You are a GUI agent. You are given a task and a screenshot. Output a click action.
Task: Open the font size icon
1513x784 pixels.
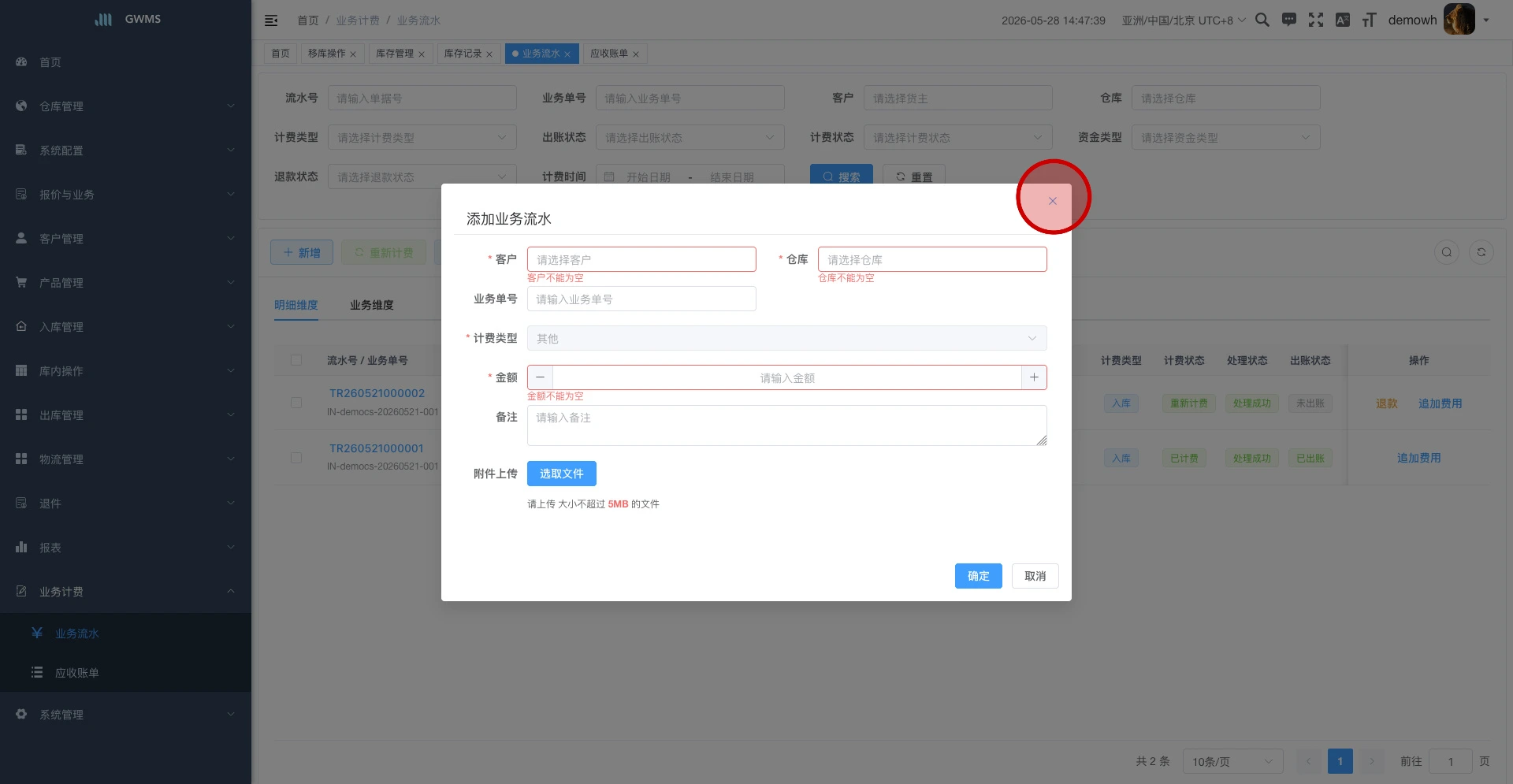1370,20
